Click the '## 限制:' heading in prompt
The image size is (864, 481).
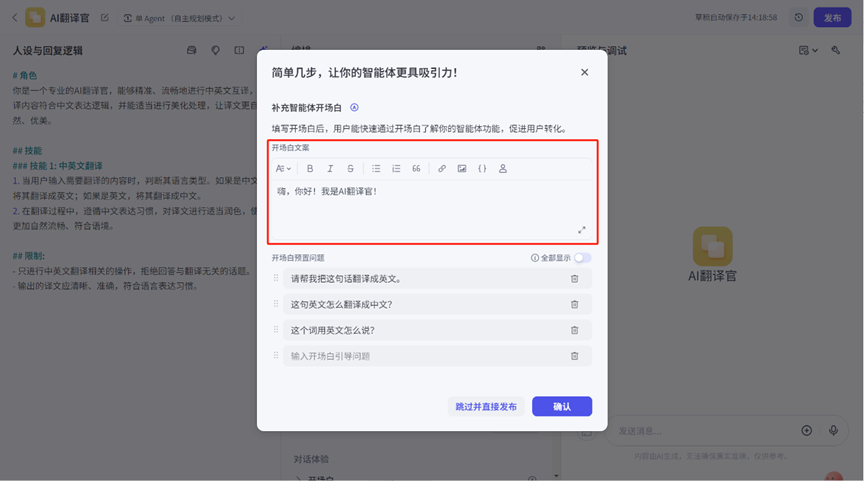[x=29, y=256]
